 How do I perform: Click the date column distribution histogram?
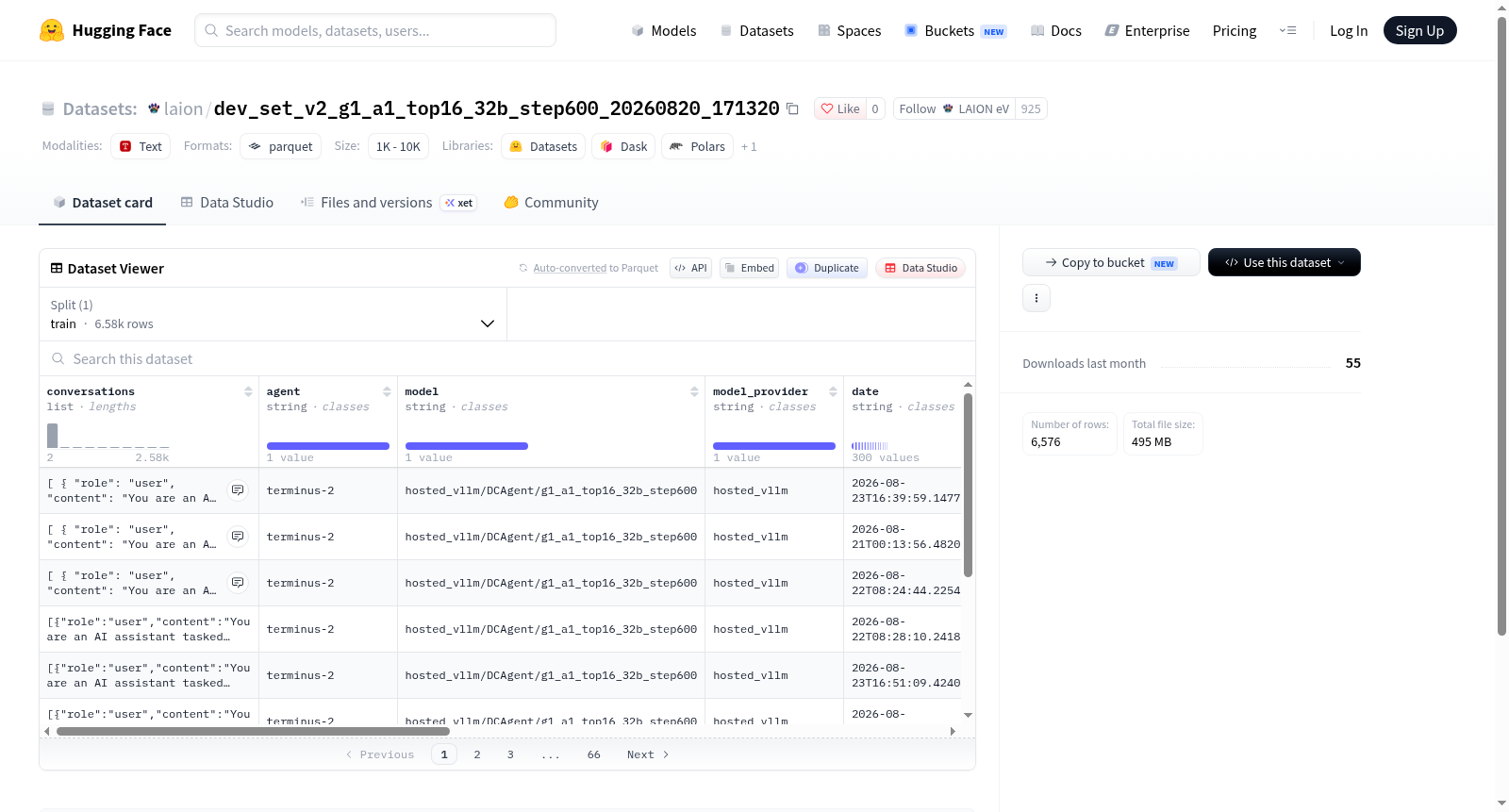click(x=870, y=445)
